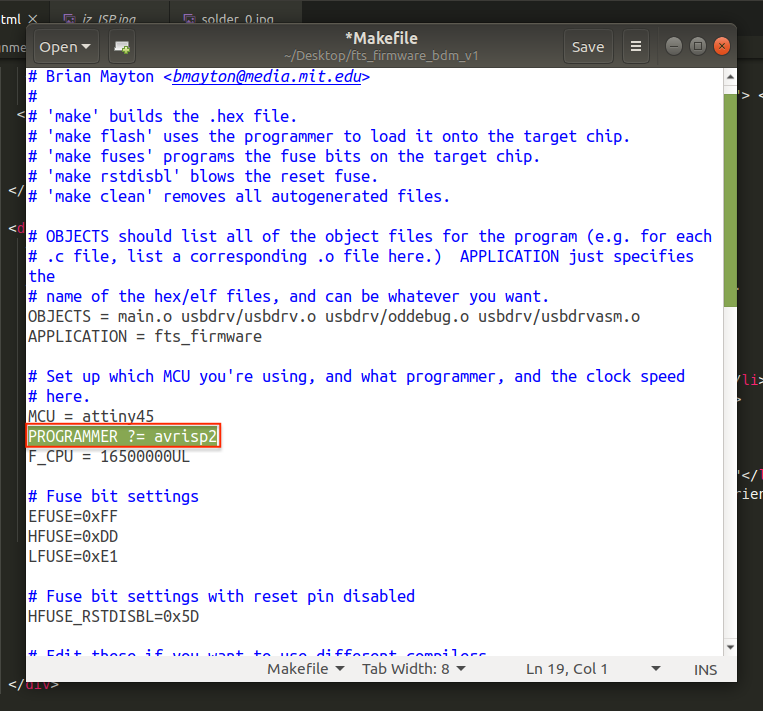Open the Makefile syntax language dropdown

pyautogui.click(x=306, y=669)
